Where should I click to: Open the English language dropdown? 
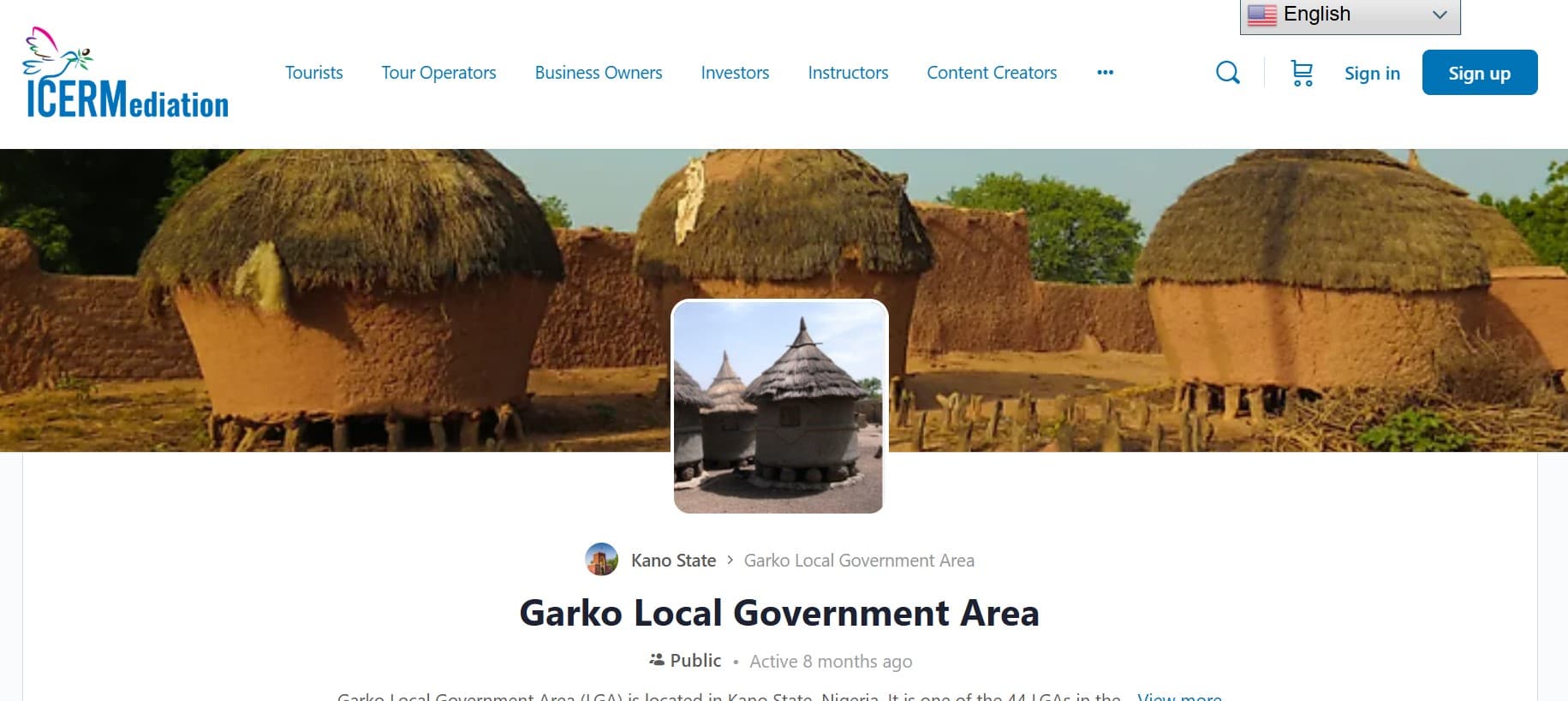1350,15
